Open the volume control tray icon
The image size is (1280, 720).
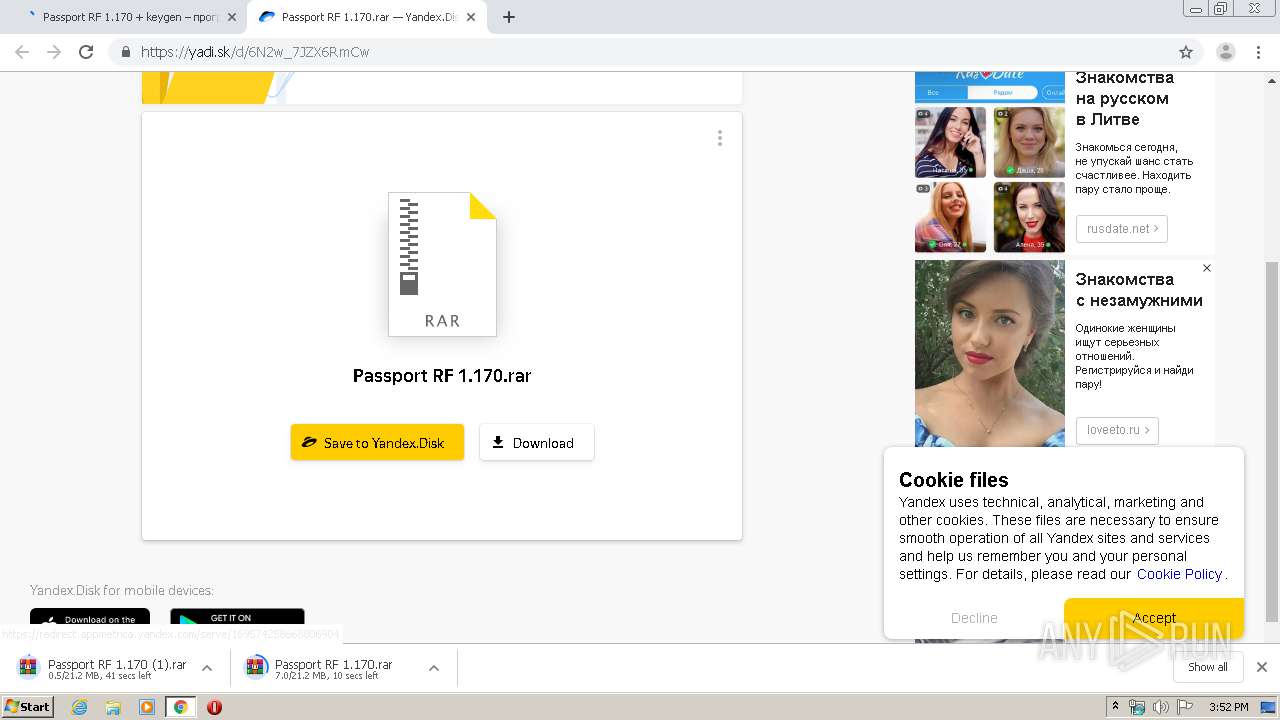tap(1161, 707)
